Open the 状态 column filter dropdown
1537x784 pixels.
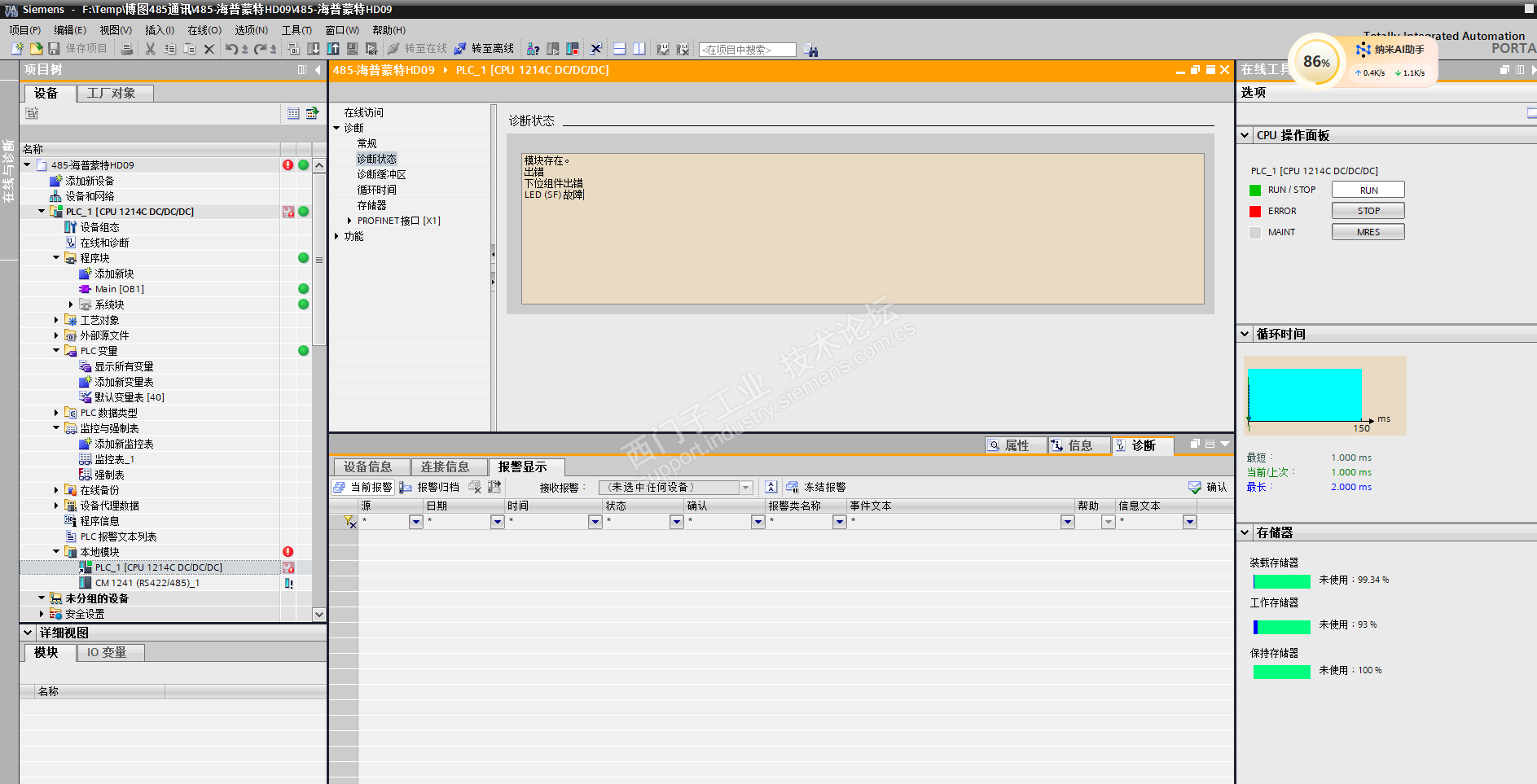point(676,522)
